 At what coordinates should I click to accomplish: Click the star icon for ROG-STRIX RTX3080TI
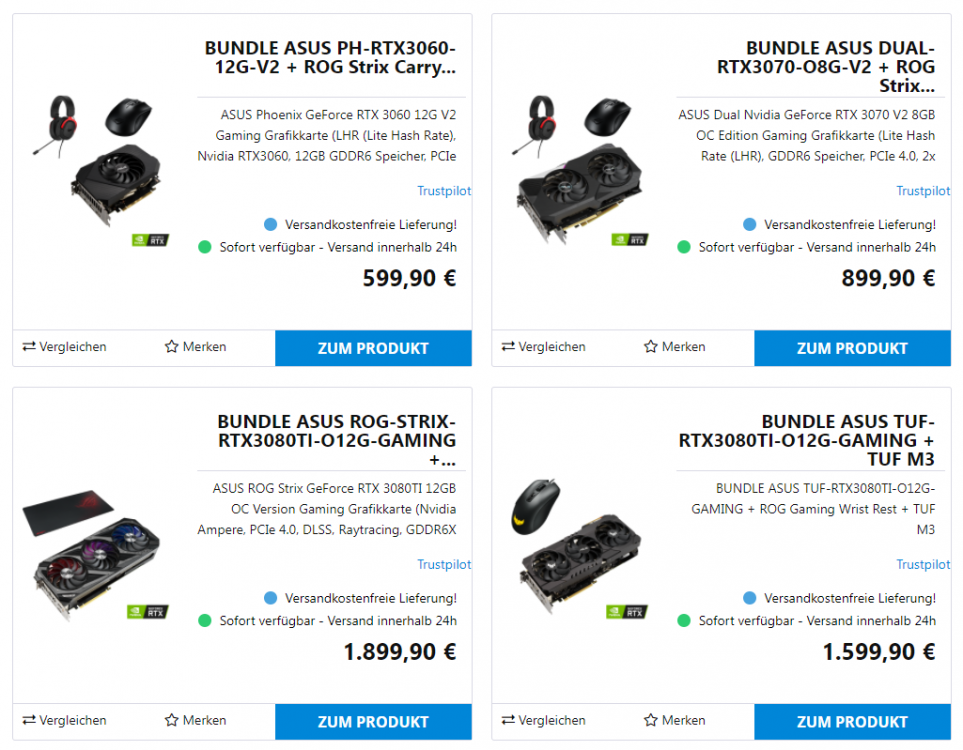[x=171, y=720]
